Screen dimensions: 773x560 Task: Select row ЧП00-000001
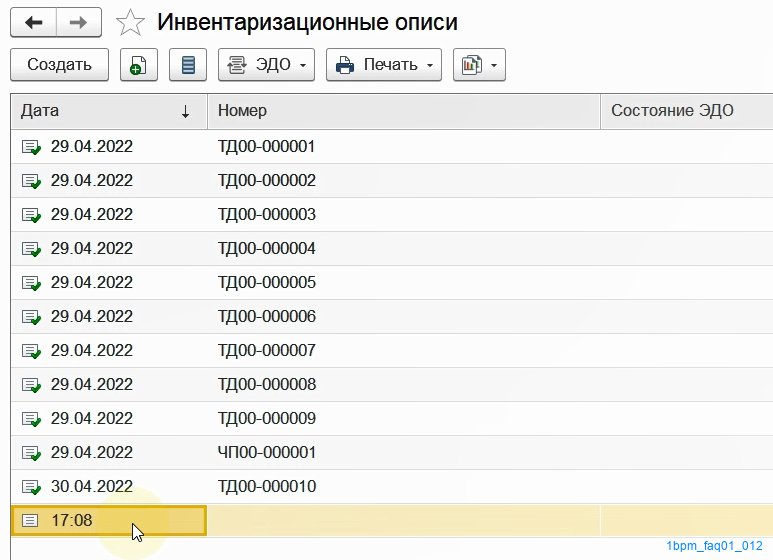[392, 453]
